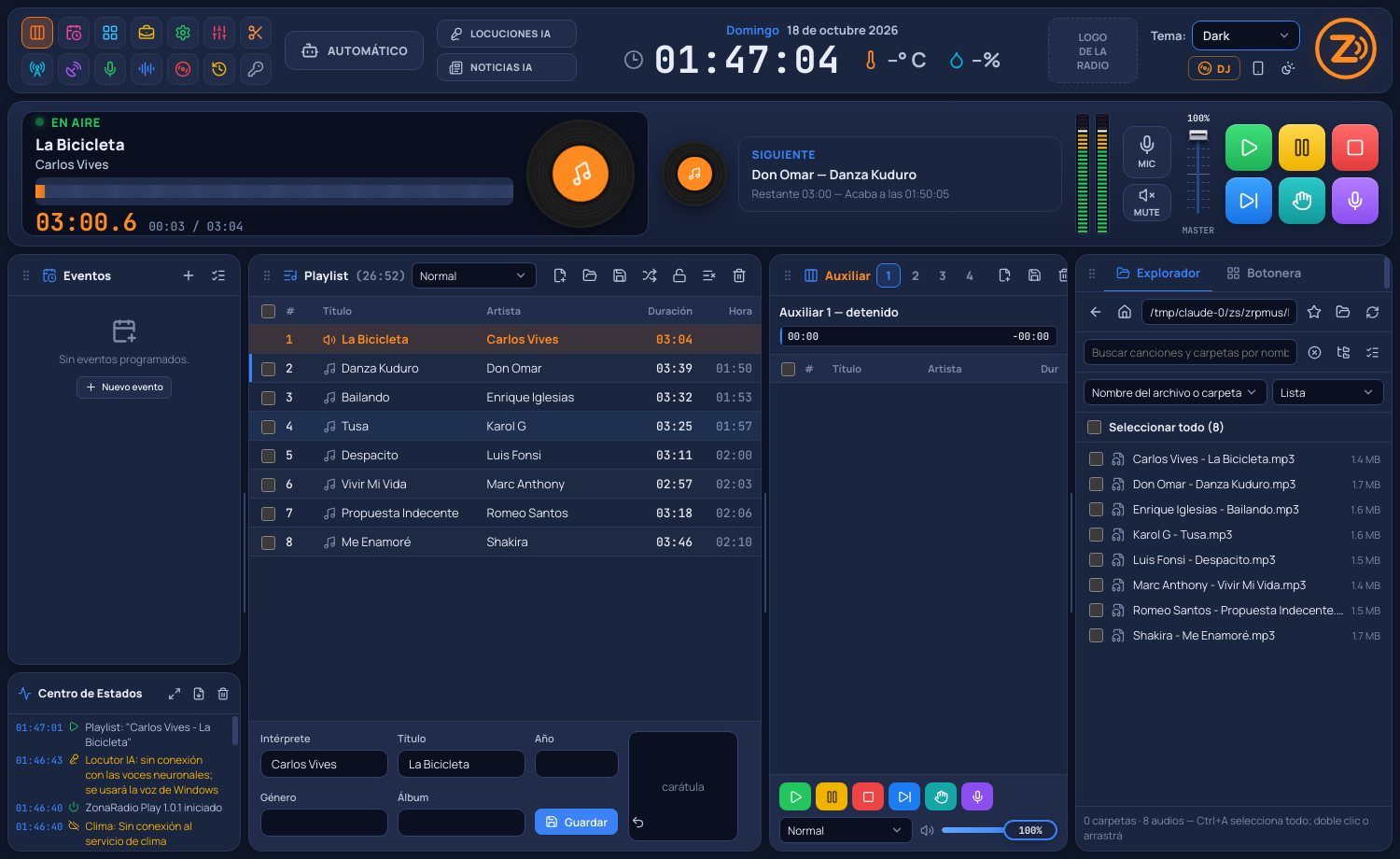Open the Playlist Normal mode dropdown
1400x859 pixels.
pyautogui.click(x=473, y=275)
